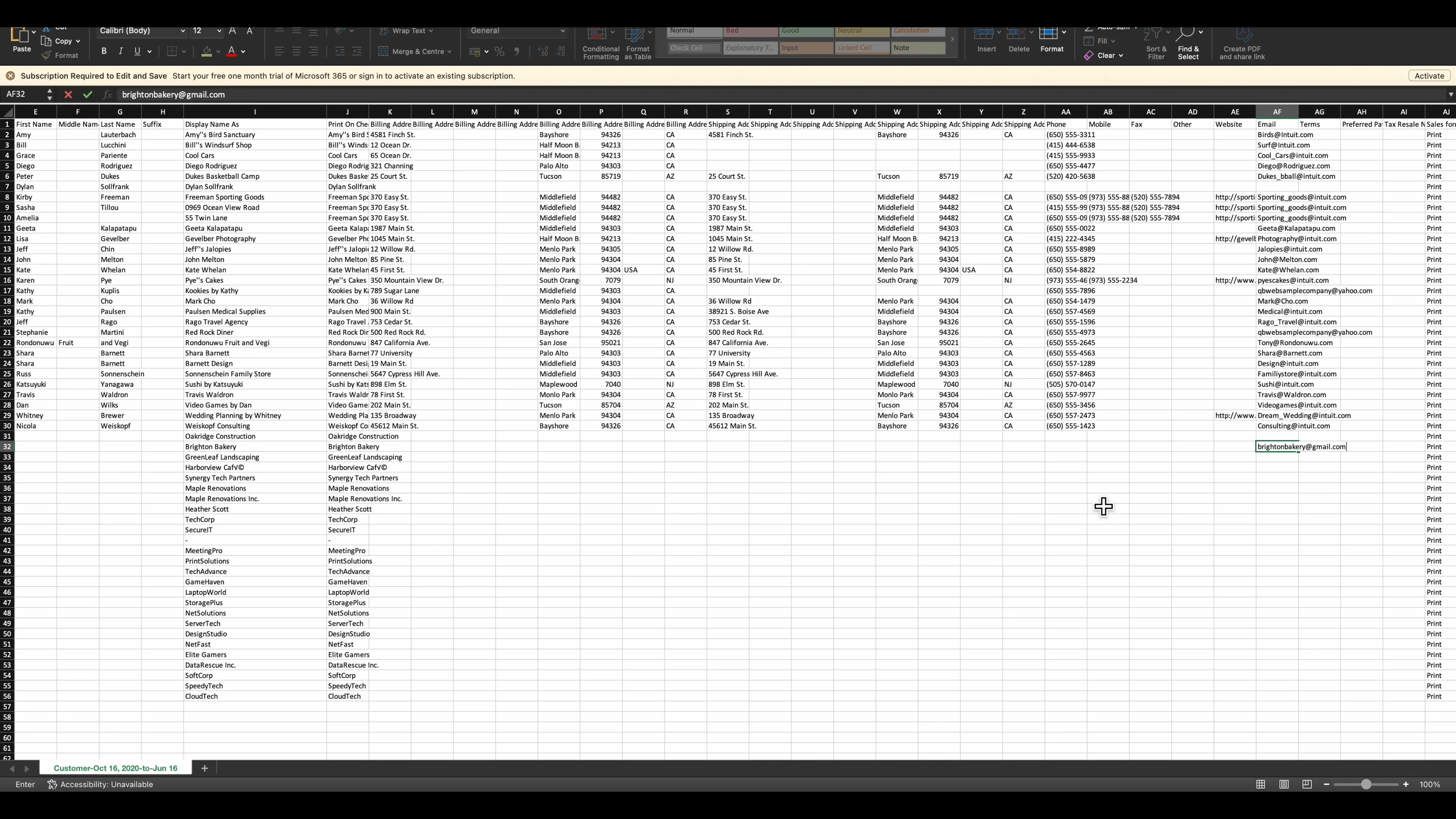Viewport: 1456px width, 819px height.
Task: Apply the Note cell style
Action: click(x=918, y=48)
